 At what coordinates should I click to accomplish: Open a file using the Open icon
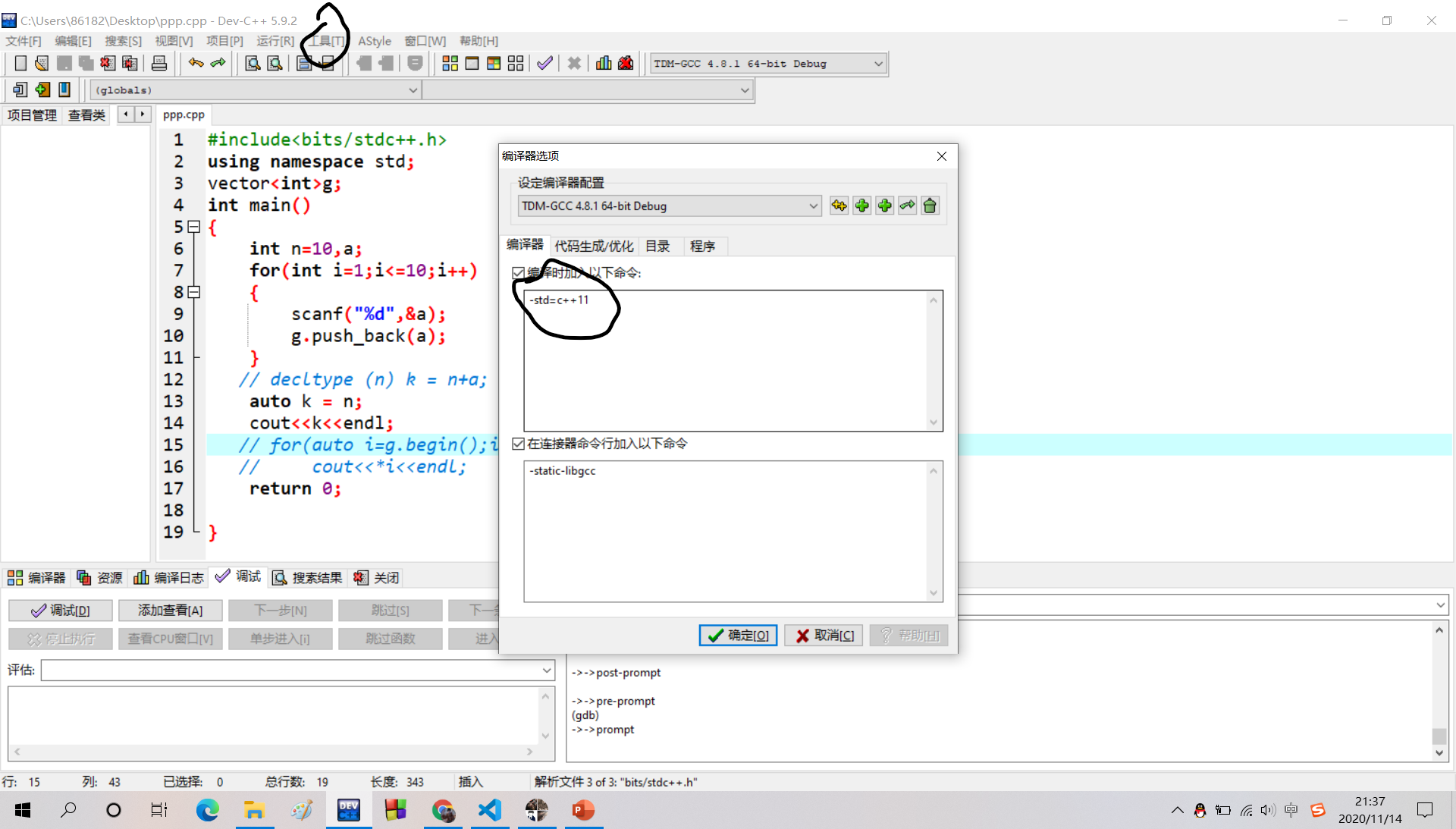(x=41, y=63)
